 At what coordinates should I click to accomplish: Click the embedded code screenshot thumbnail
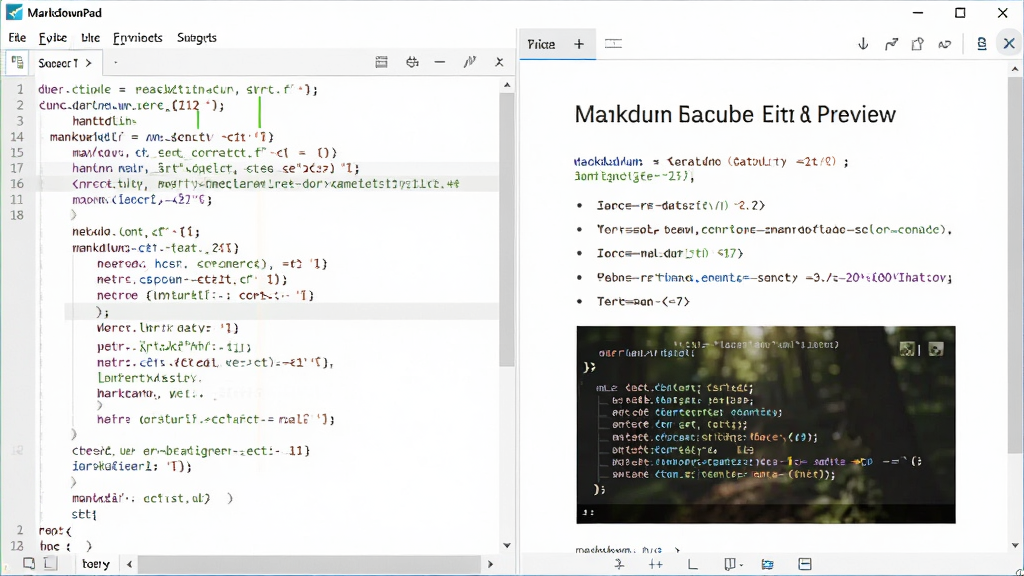[765, 424]
